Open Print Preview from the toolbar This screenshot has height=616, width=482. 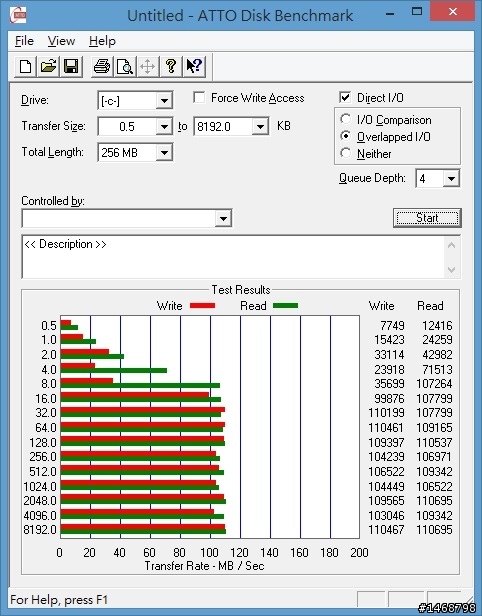coord(125,66)
